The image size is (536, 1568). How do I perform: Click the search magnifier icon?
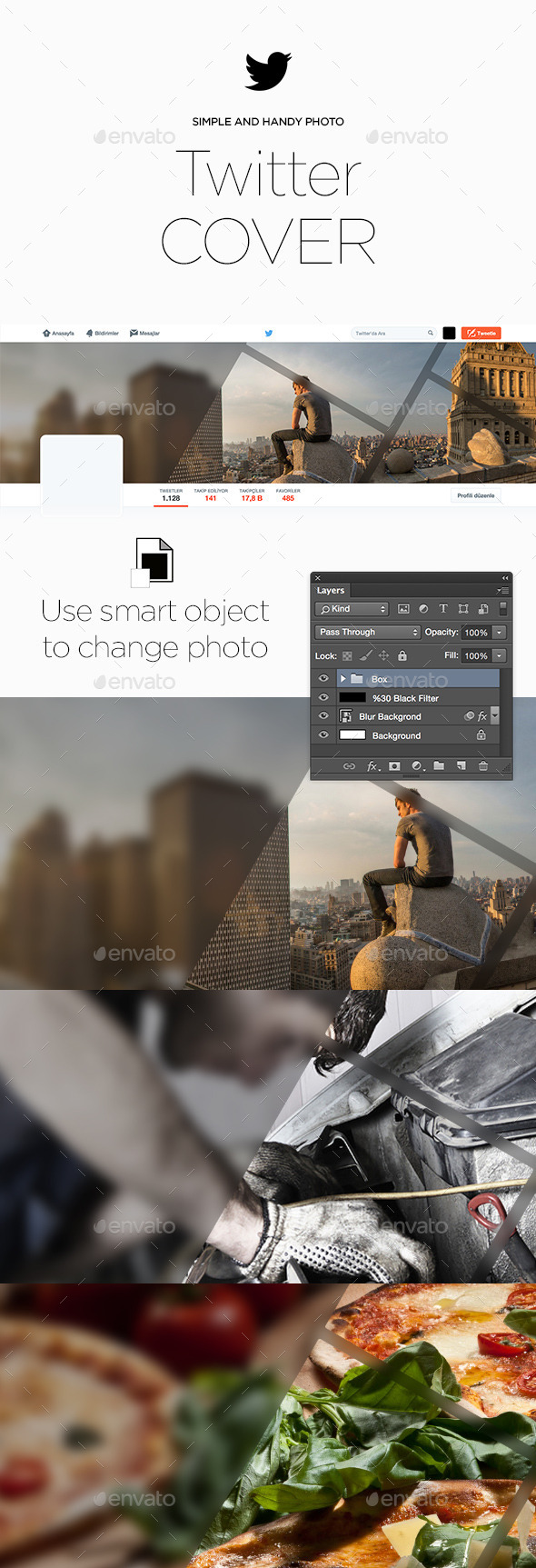pyautogui.click(x=431, y=334)
